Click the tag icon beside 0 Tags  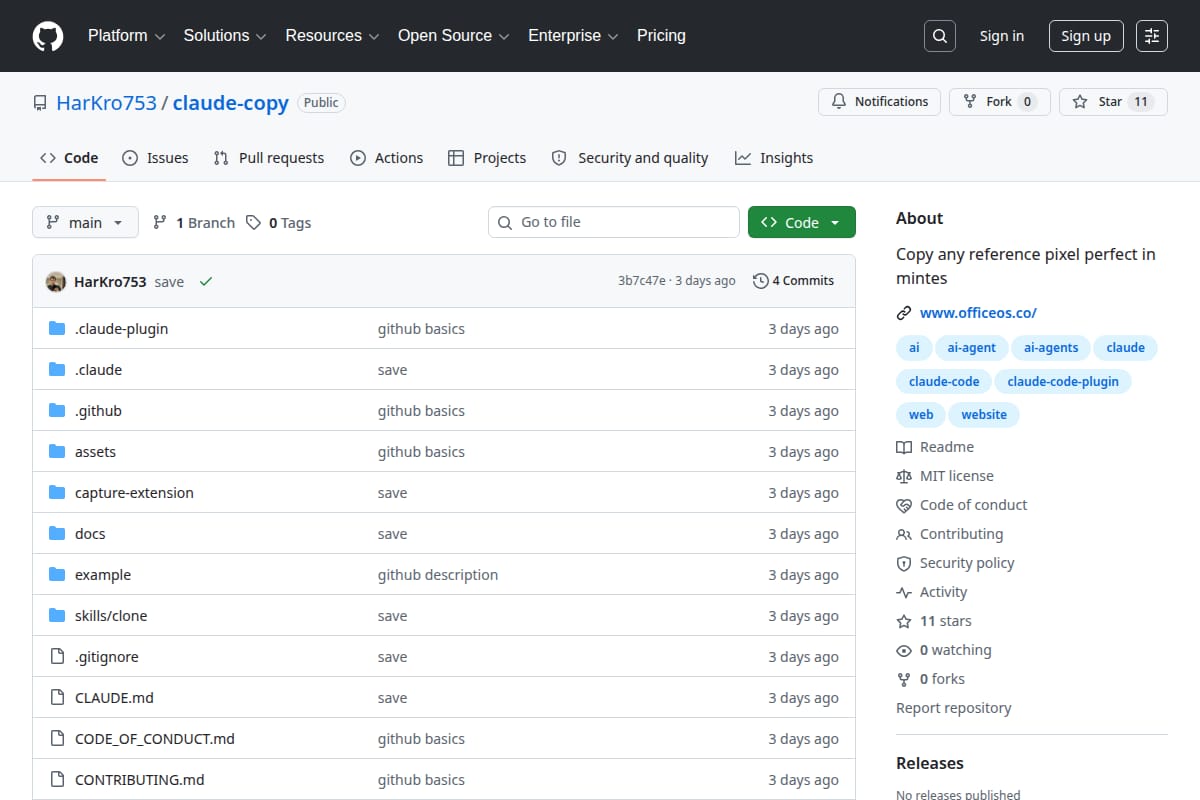point(254,223)
